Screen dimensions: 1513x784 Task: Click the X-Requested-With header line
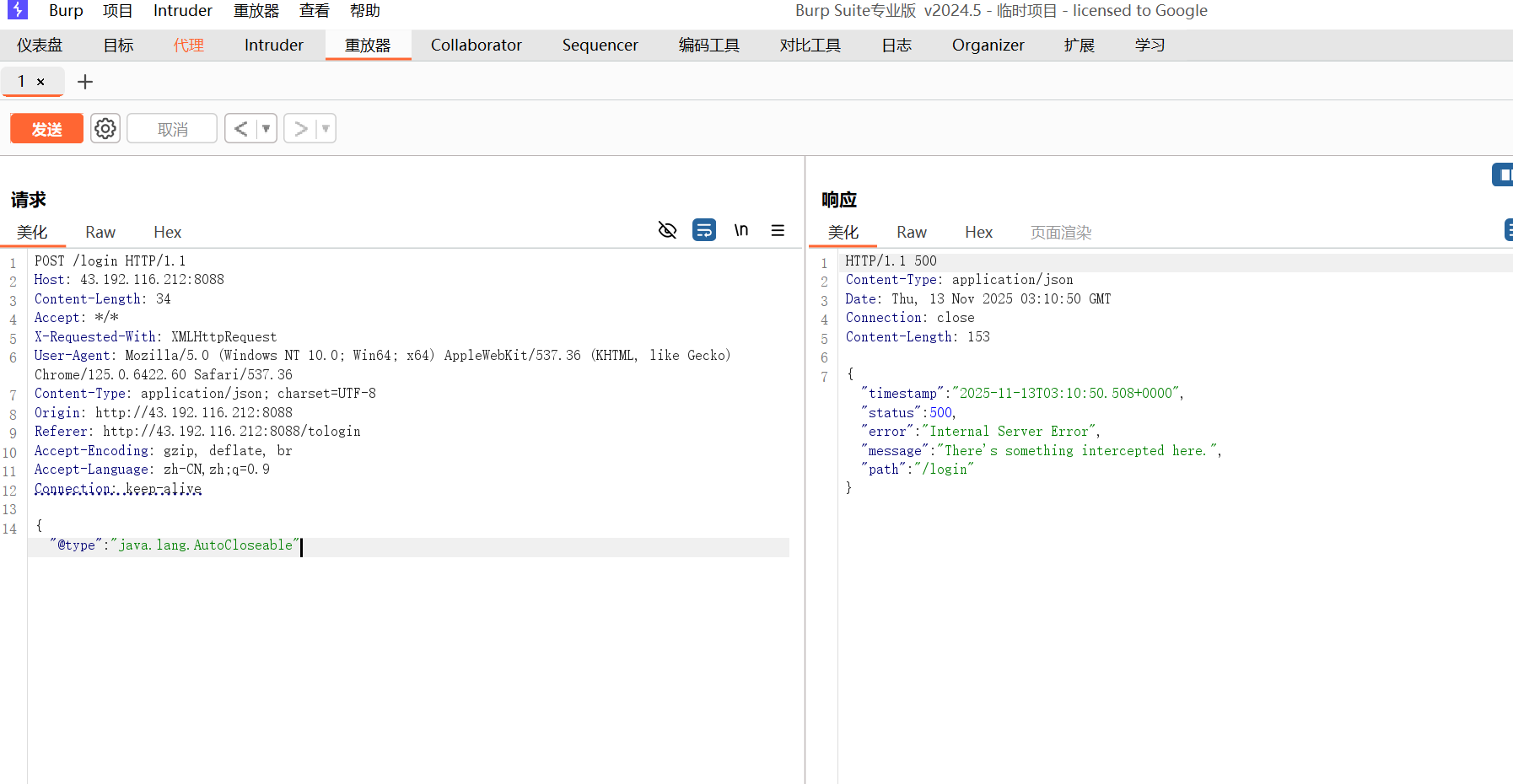(155, 336)
